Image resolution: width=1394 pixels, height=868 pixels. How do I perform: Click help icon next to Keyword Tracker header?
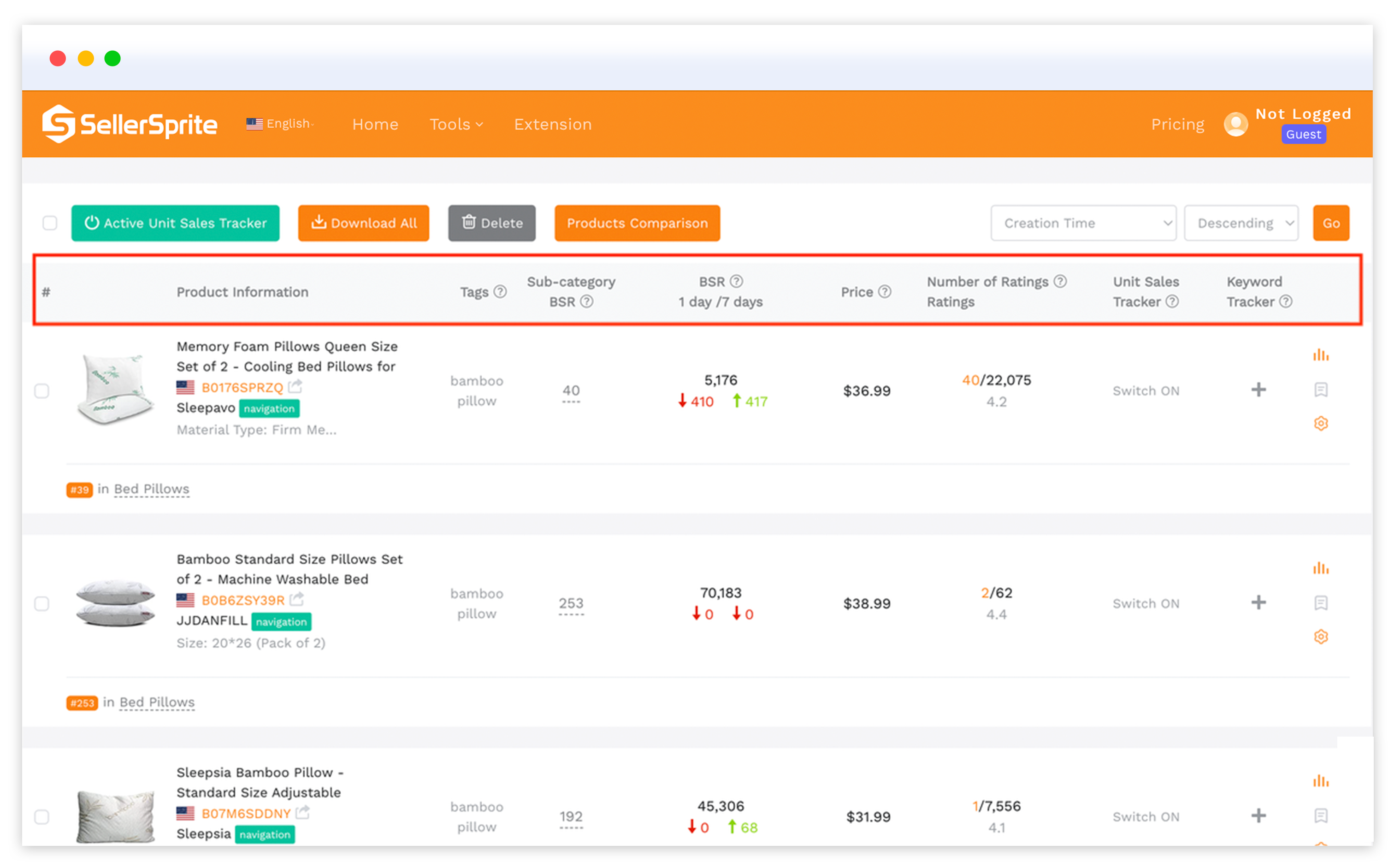1286,301
